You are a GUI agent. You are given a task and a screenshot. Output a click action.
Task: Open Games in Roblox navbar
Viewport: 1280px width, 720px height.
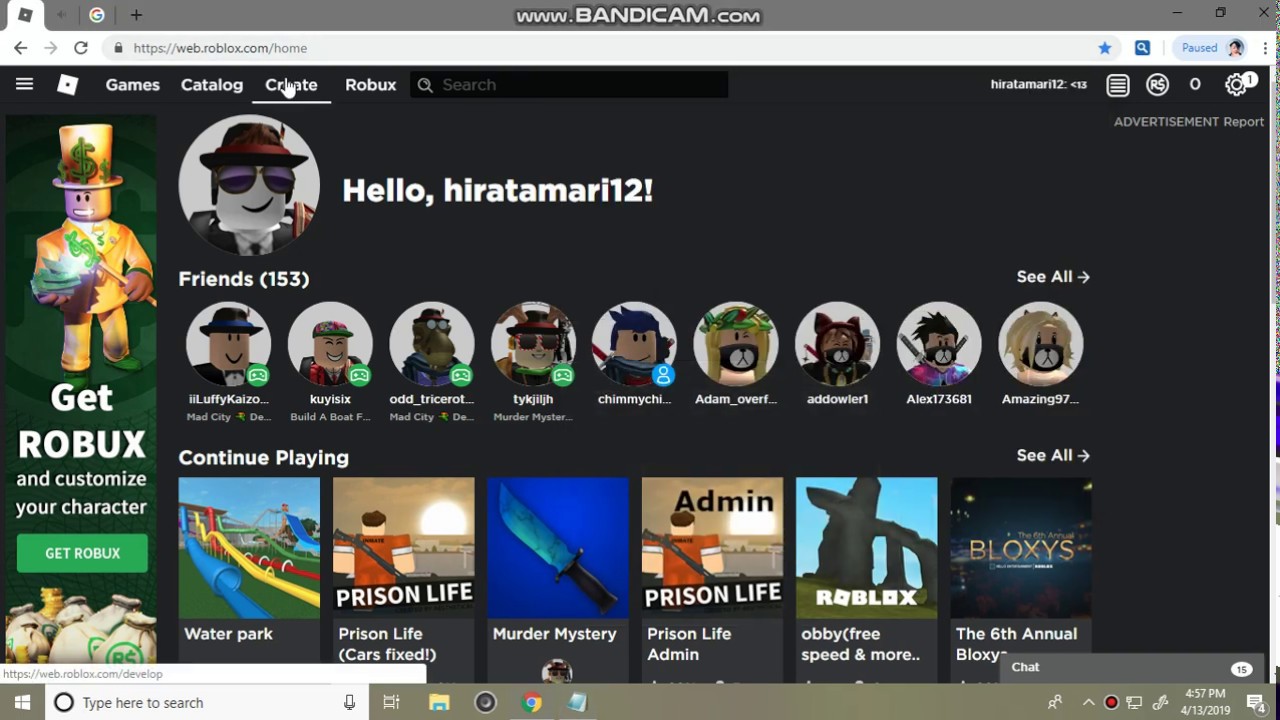[x=133, y=85]
